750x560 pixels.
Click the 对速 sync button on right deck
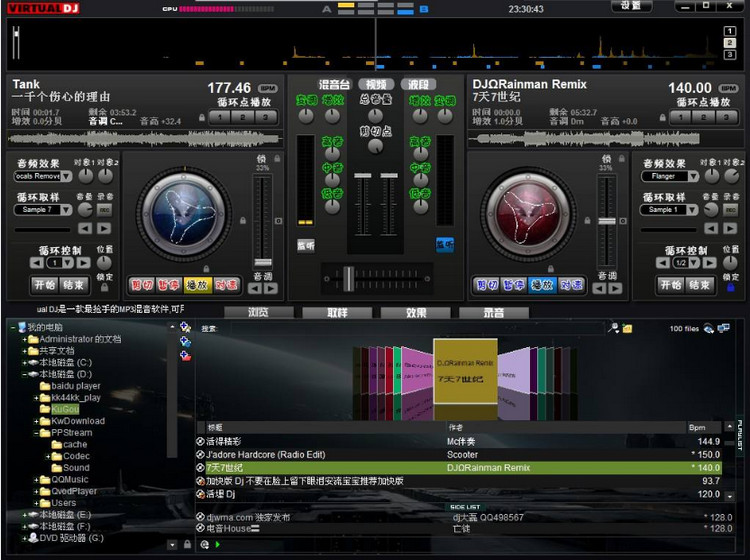(570, 285)
